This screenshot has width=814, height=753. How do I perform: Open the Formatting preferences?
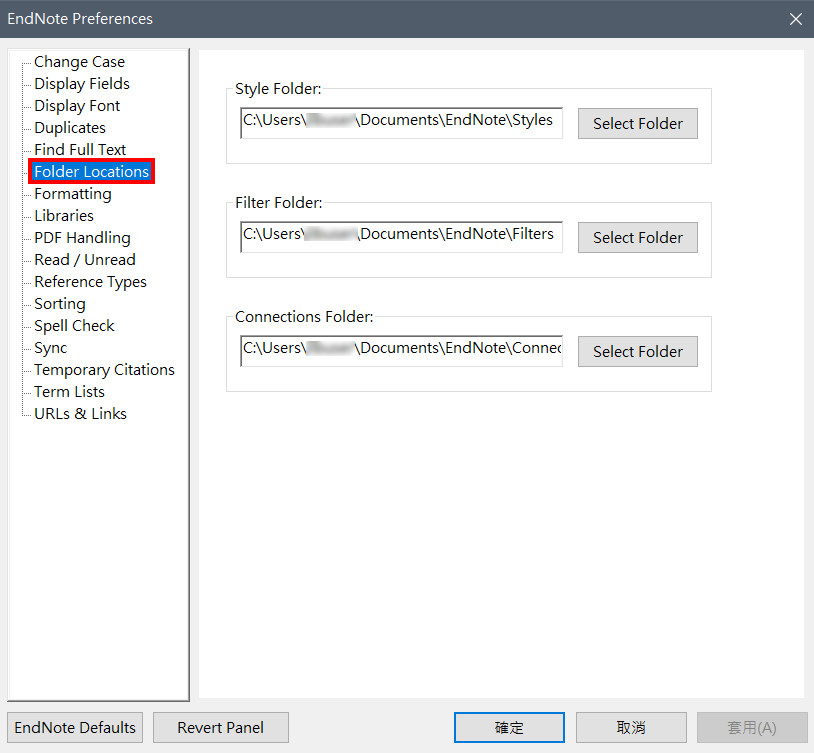point(73,194)
